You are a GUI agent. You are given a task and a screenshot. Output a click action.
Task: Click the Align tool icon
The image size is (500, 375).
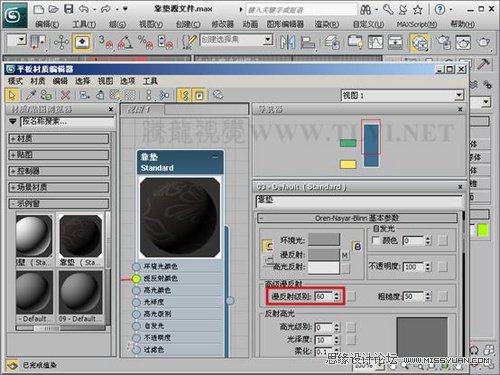click(307, 43)
